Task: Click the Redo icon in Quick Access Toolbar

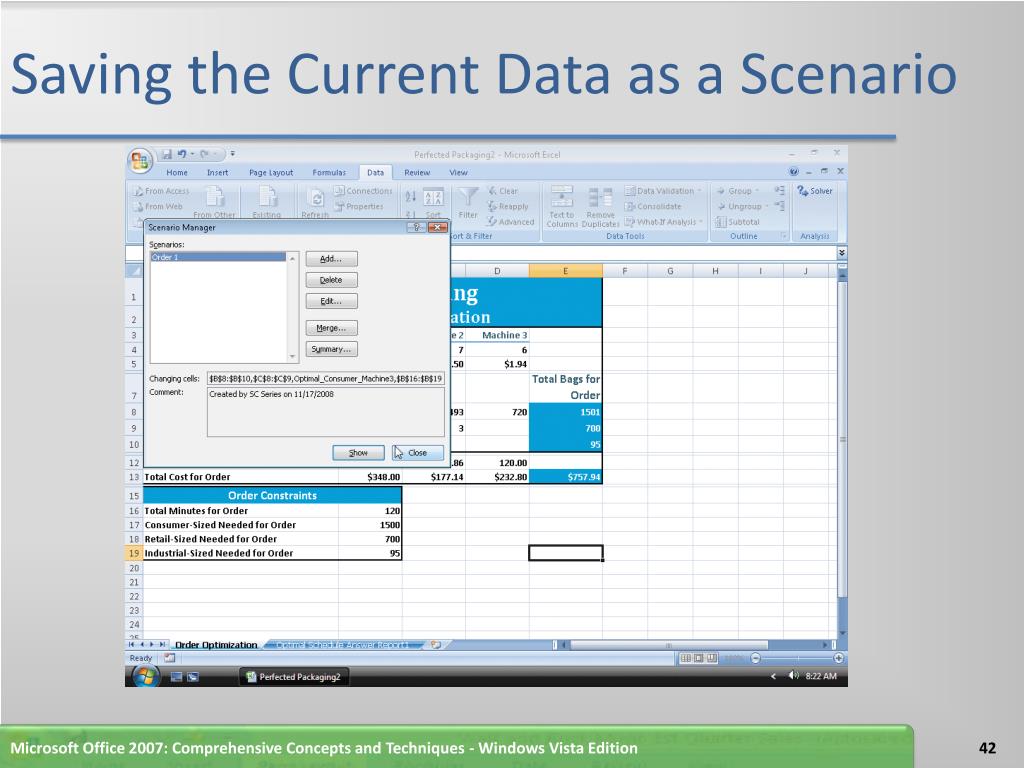Action: 204,154
